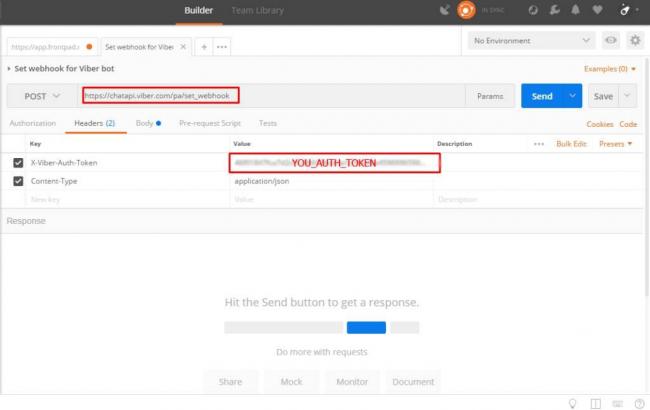The height and width of the screenshot is (410, 650).
Task: Click the Document button
Action: (413, 381)
